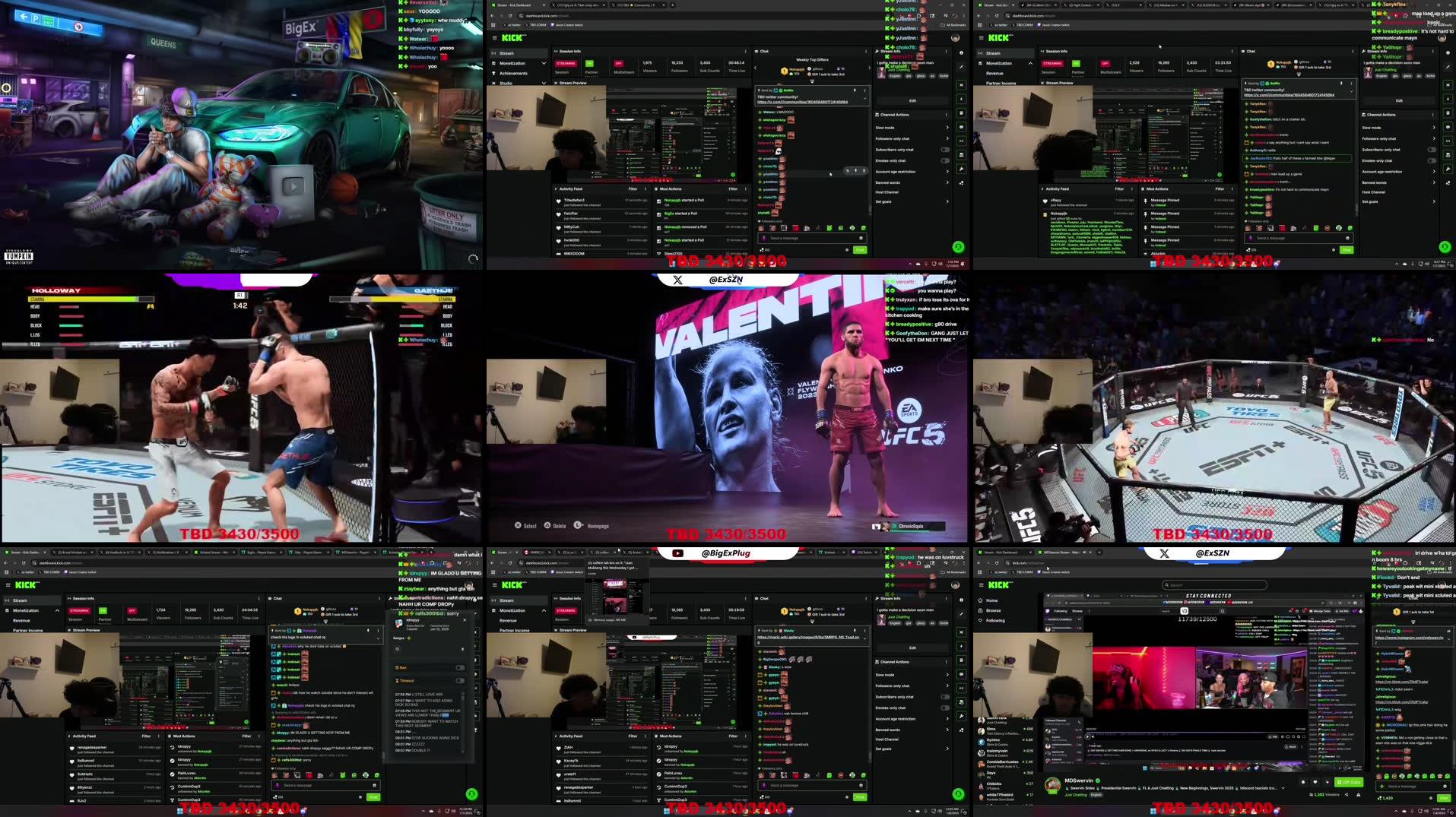Click wrench icon on top-middle dashboard right rail
The image size is (1456, 817).
(x=961, y=169)
